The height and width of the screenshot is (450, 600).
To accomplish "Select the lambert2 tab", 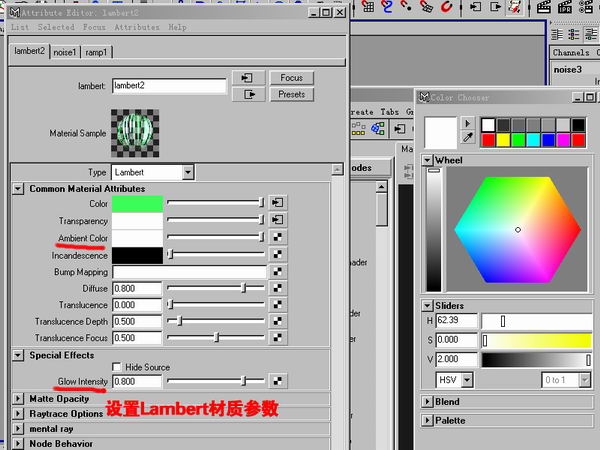I will tap(29, 51).
